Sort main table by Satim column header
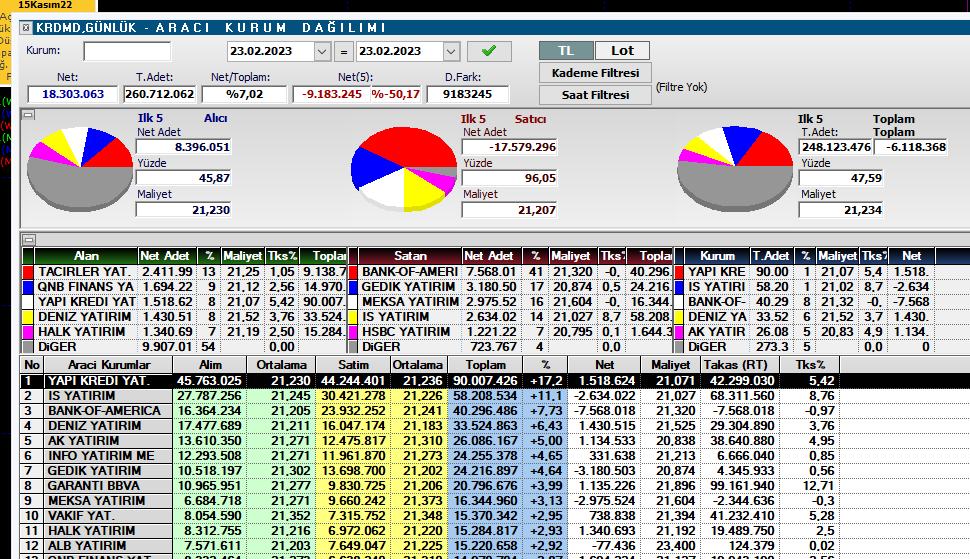Image resolution: width=970 pixels, height=559 pixels. pyautogui.click(x=353, y=365)
